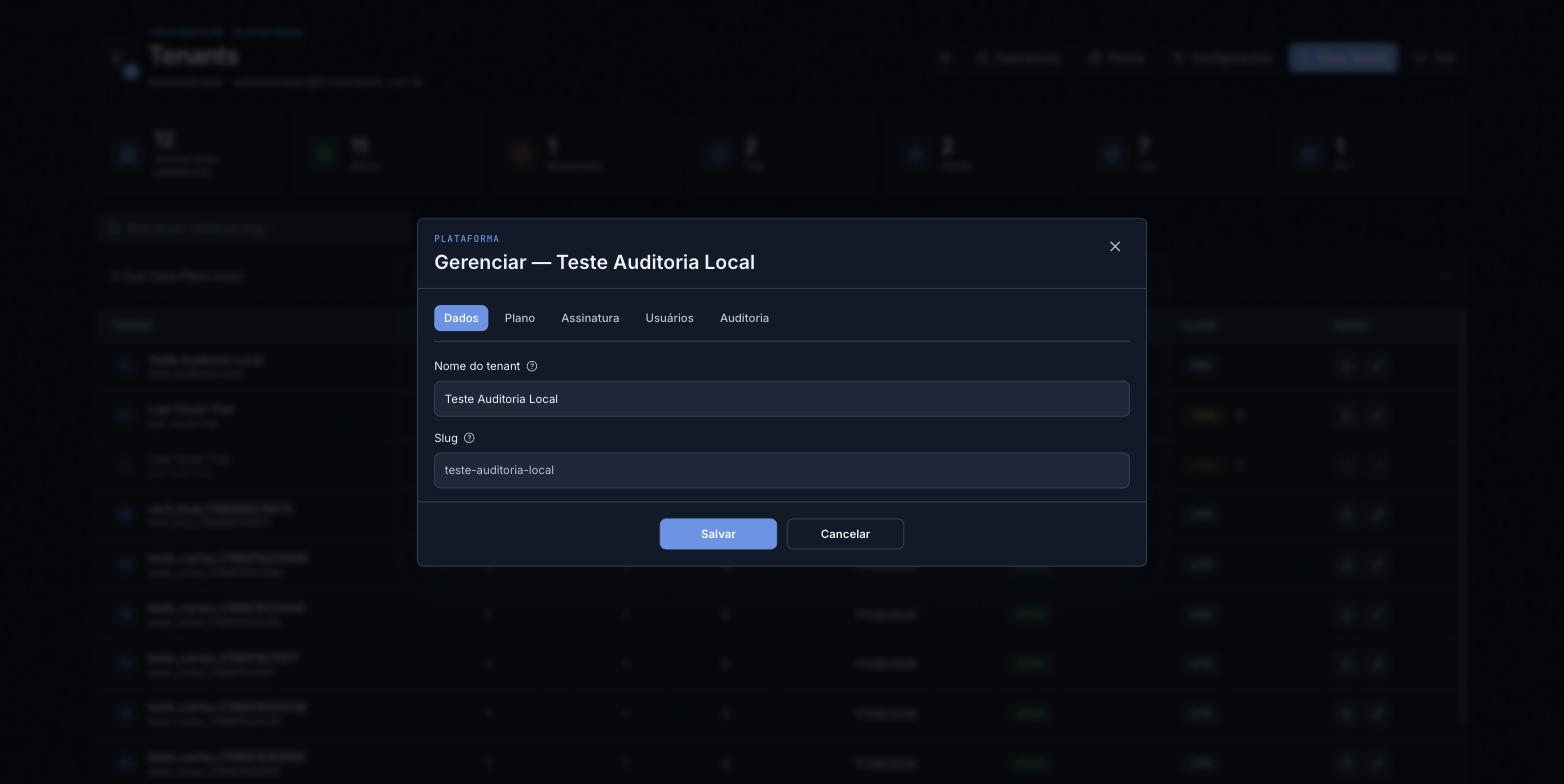Show the Auditoria tab

745,318
